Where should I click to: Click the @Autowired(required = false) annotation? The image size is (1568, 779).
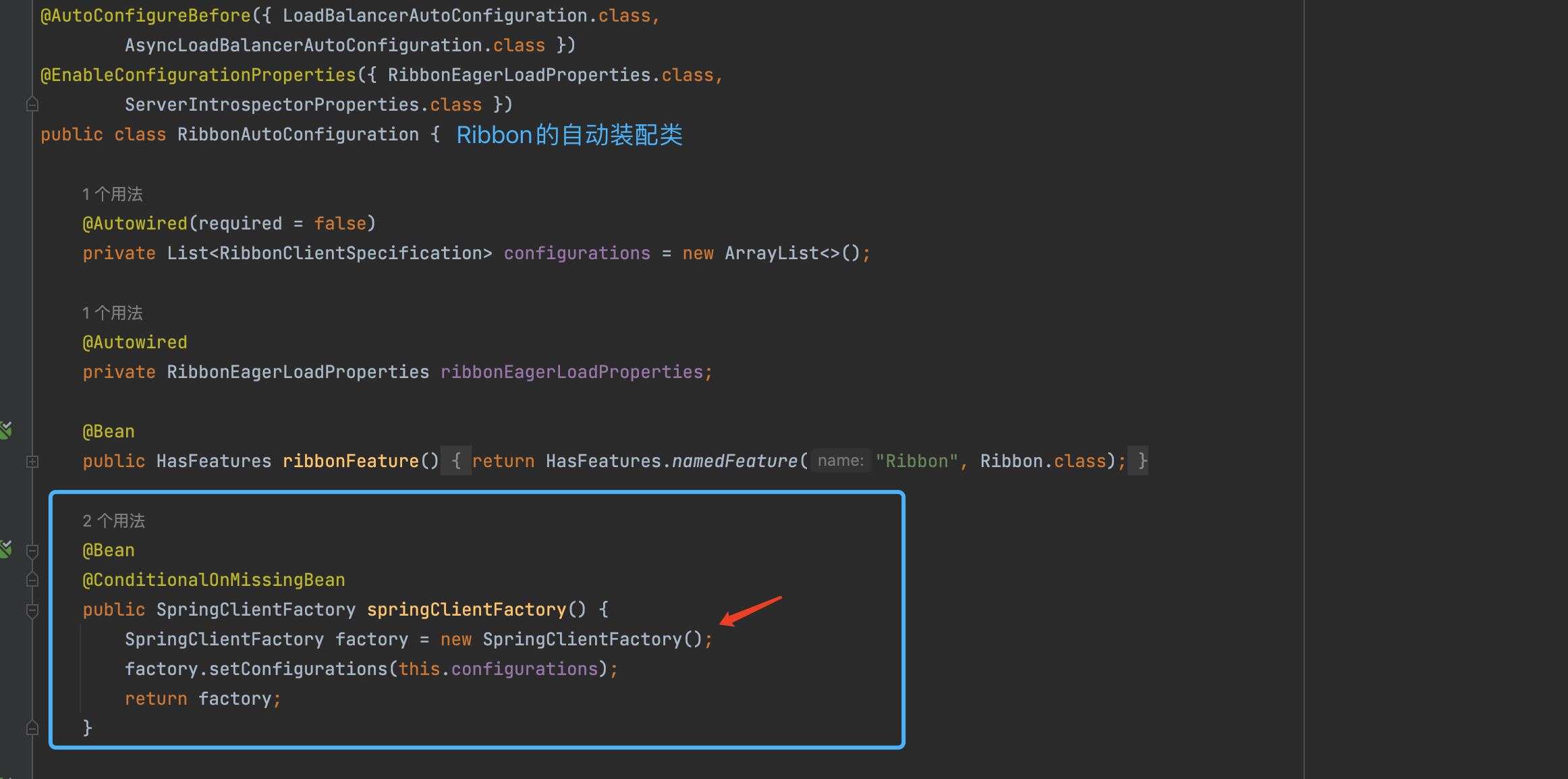229,223
